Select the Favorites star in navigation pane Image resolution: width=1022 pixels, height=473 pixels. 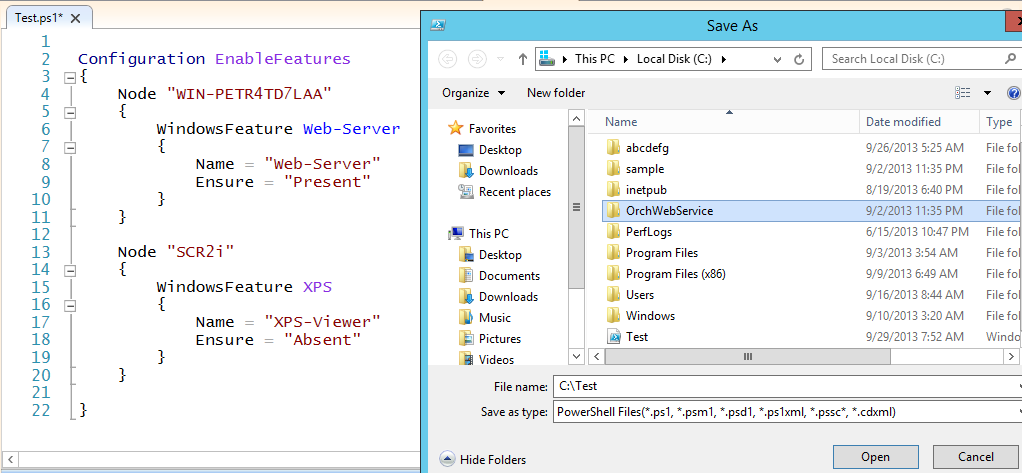pos(456,129)
